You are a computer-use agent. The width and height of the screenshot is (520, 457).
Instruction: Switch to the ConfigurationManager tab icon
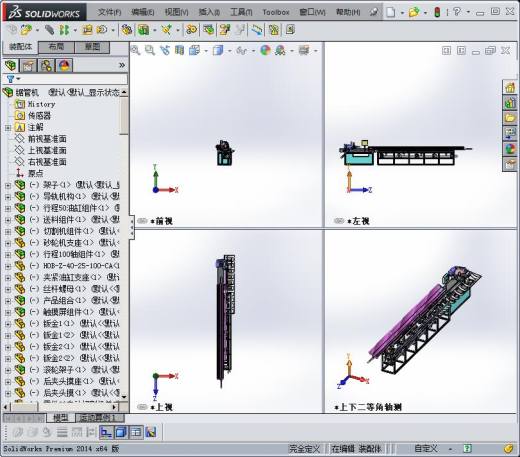click(46, 65)
